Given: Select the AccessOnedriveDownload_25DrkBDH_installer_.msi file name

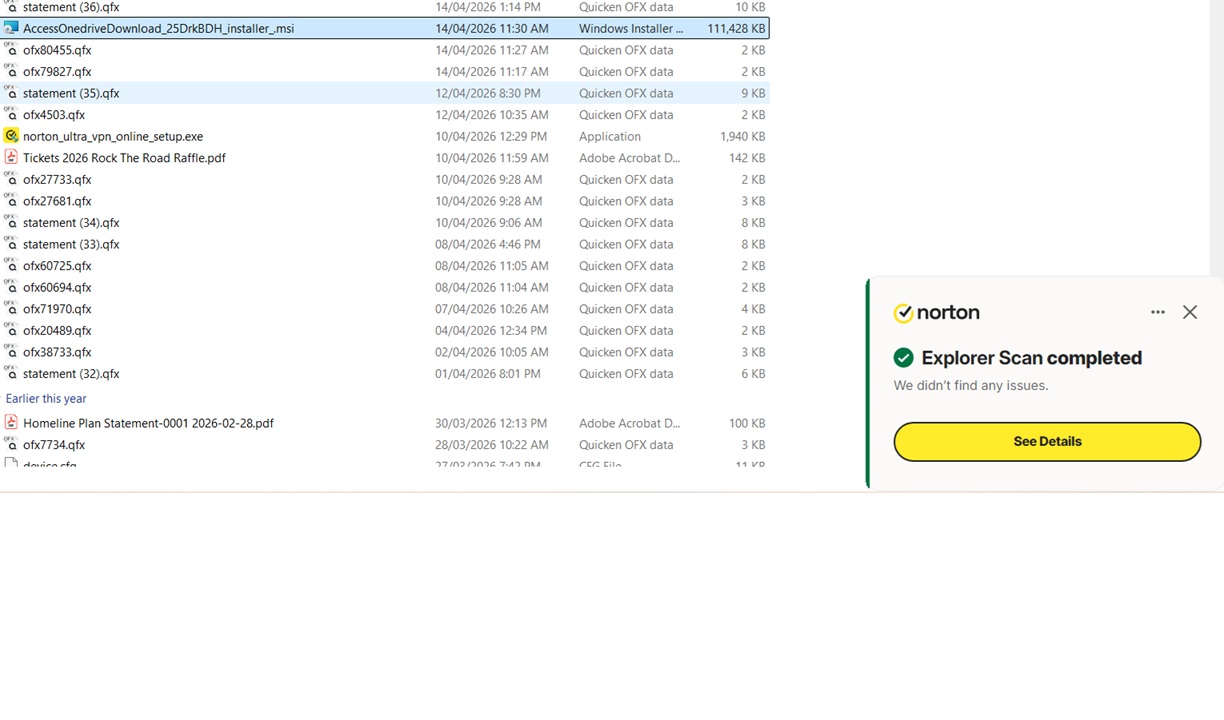Looking at the screenshot, I should (x=158, y=29).
